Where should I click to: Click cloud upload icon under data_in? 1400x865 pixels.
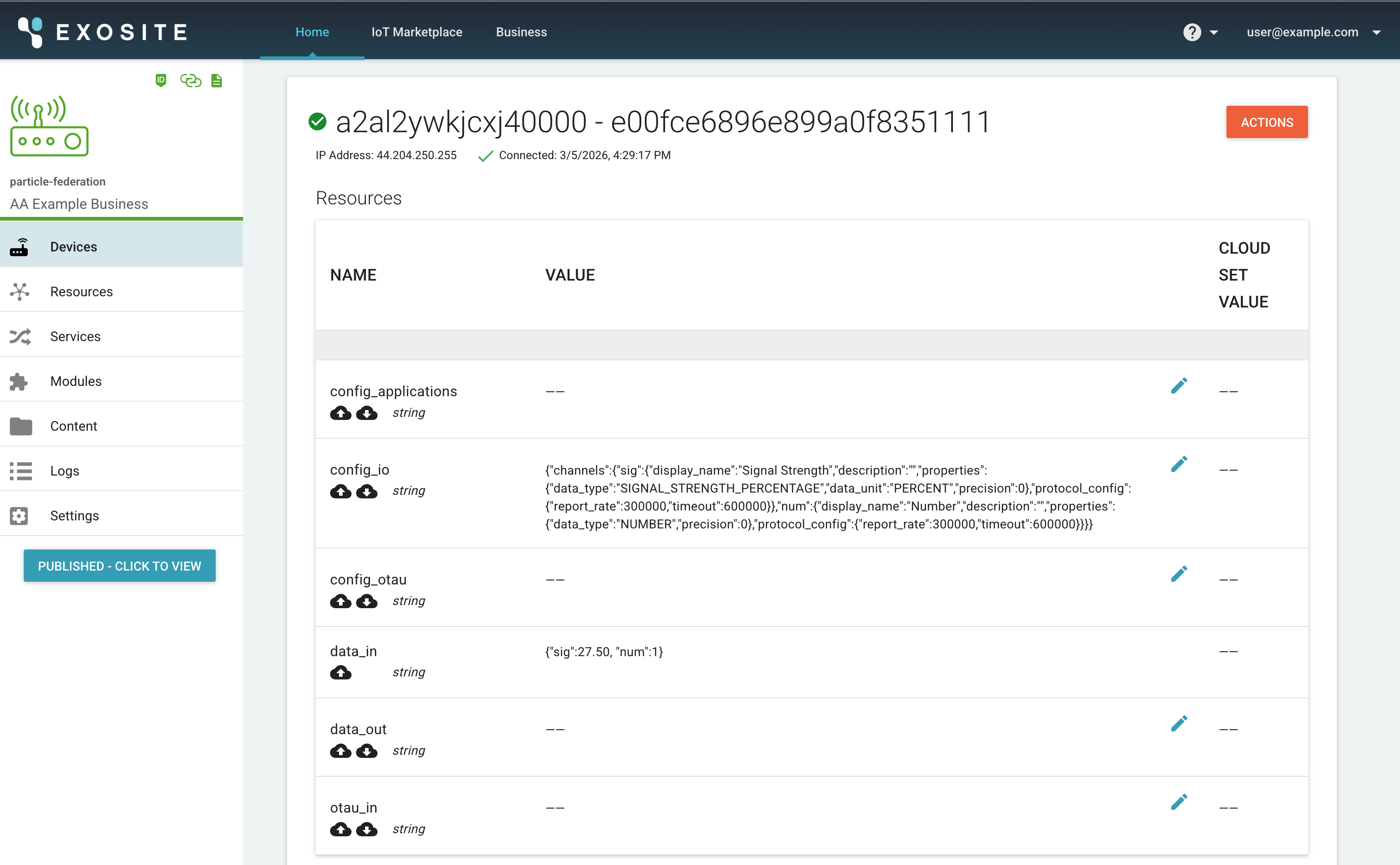[x=340, y=672]
